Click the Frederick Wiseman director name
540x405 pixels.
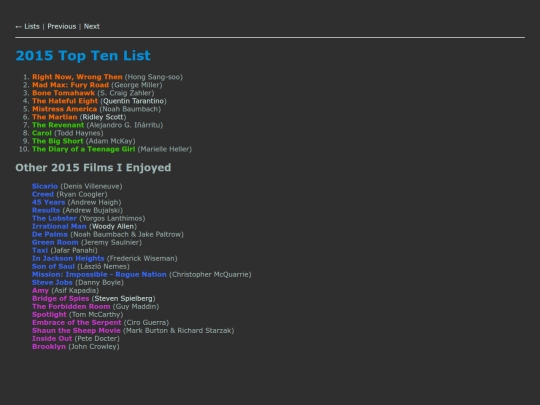[x=142, y=258]
